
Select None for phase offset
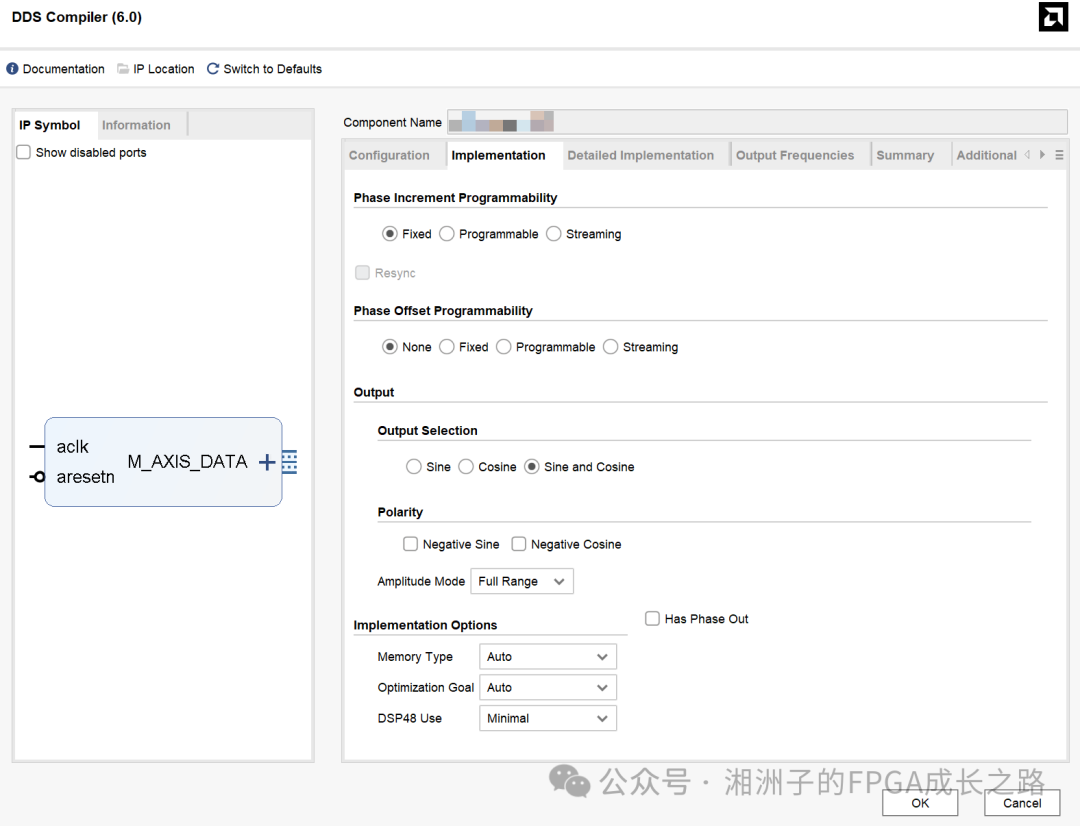tap(390, 347)
